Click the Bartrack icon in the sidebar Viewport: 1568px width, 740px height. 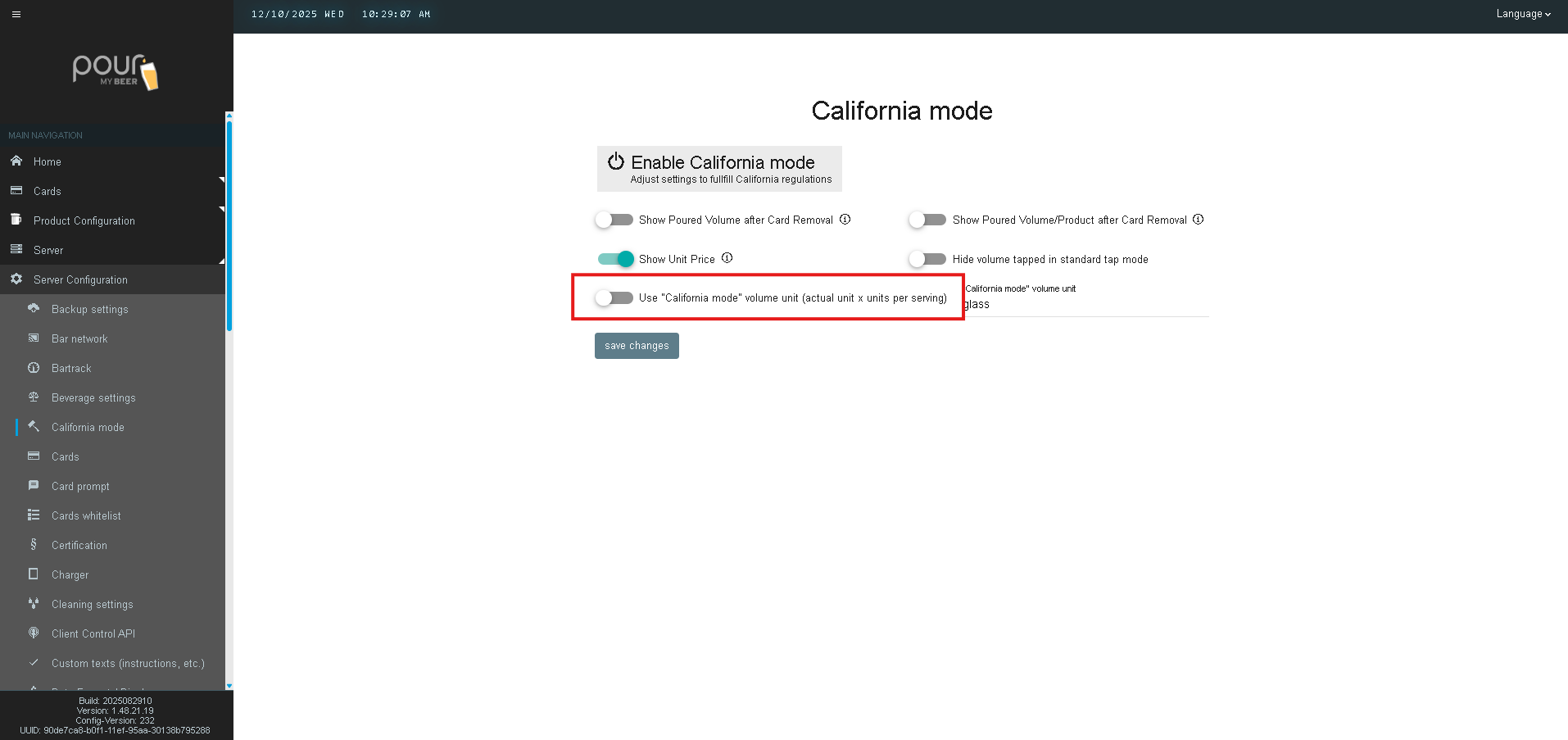click(x=34, y=368)
